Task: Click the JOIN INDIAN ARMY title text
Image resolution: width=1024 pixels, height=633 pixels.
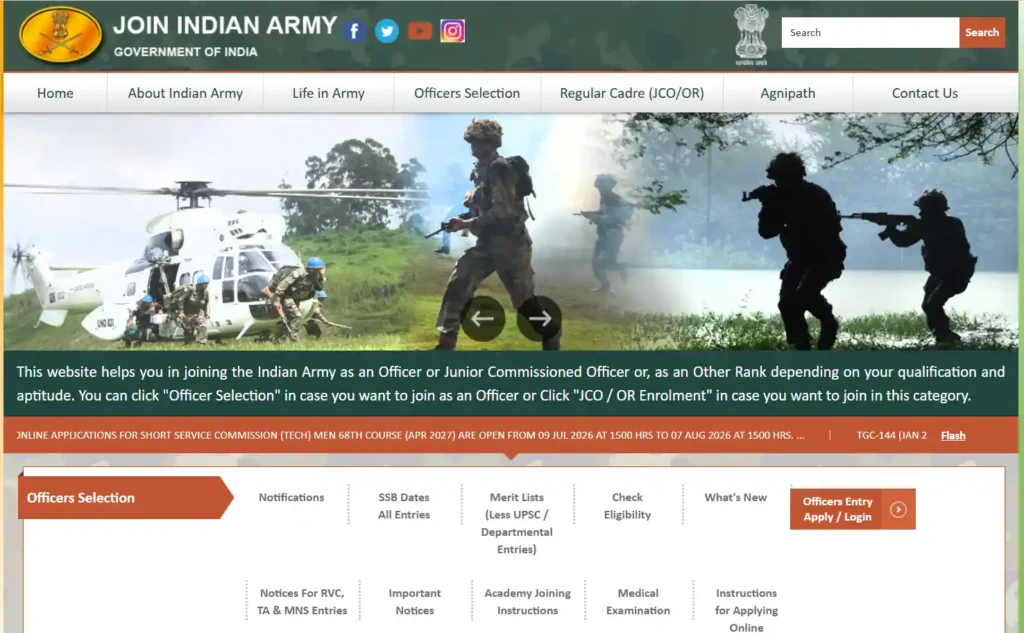Action: (x=225, y=25)
